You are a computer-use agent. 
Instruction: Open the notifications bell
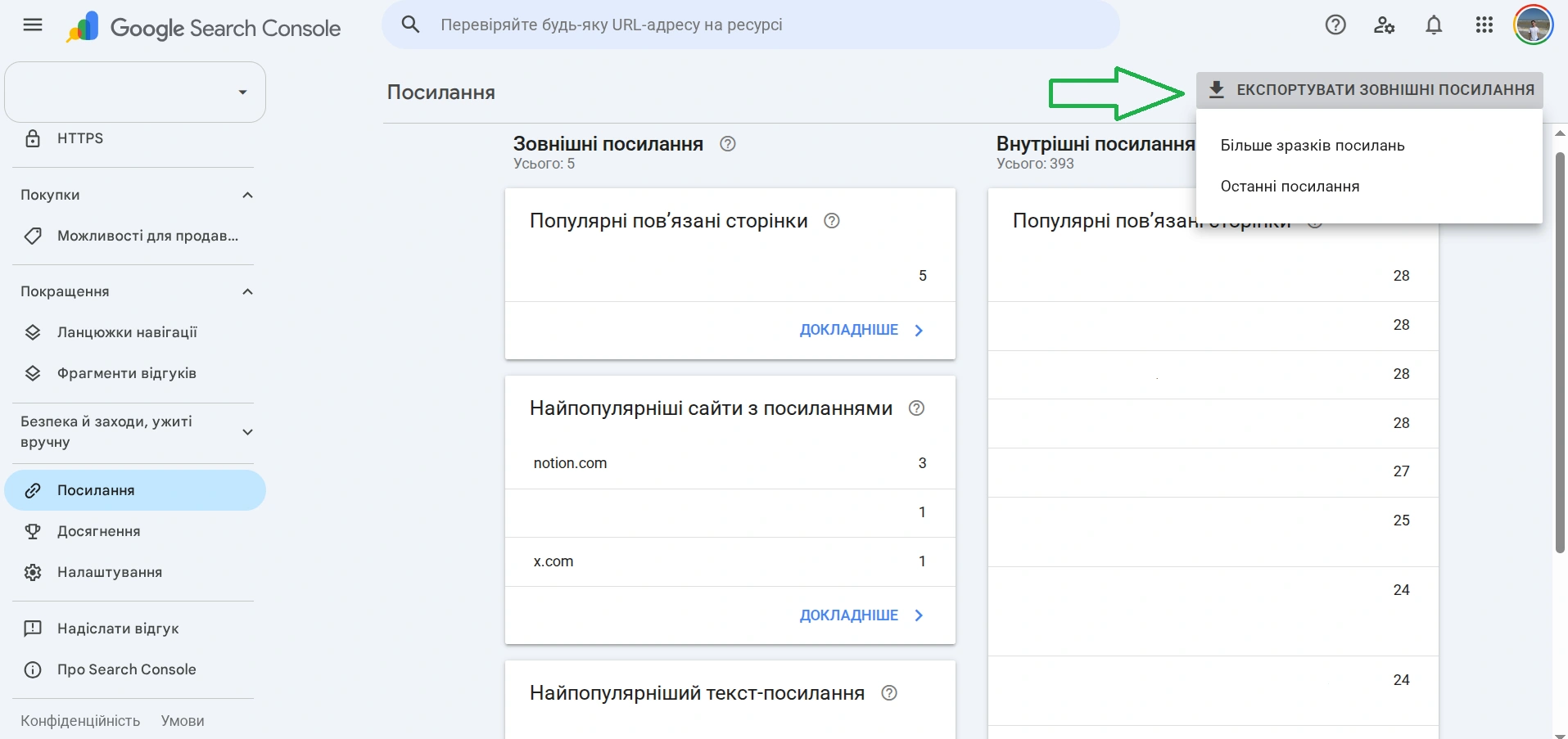click(x=1434, y=25)
